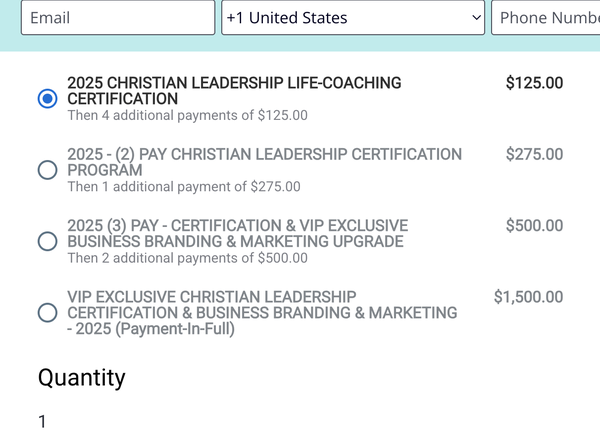Click the $125.00 price text

pos(534,83)
